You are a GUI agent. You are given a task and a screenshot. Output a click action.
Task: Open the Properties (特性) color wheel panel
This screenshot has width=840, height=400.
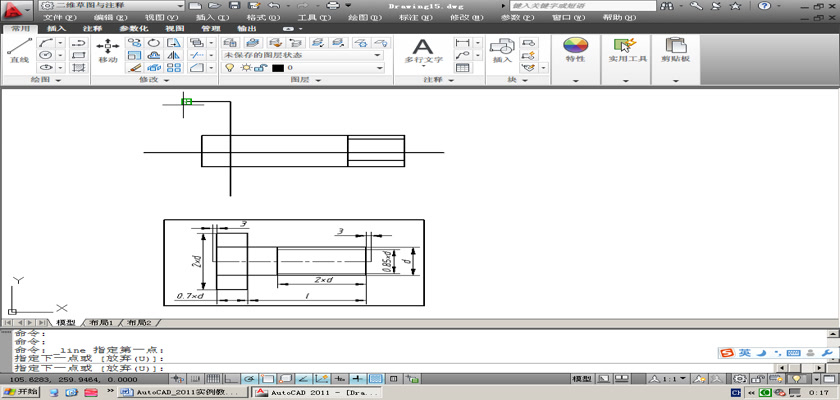click(576, 50)
